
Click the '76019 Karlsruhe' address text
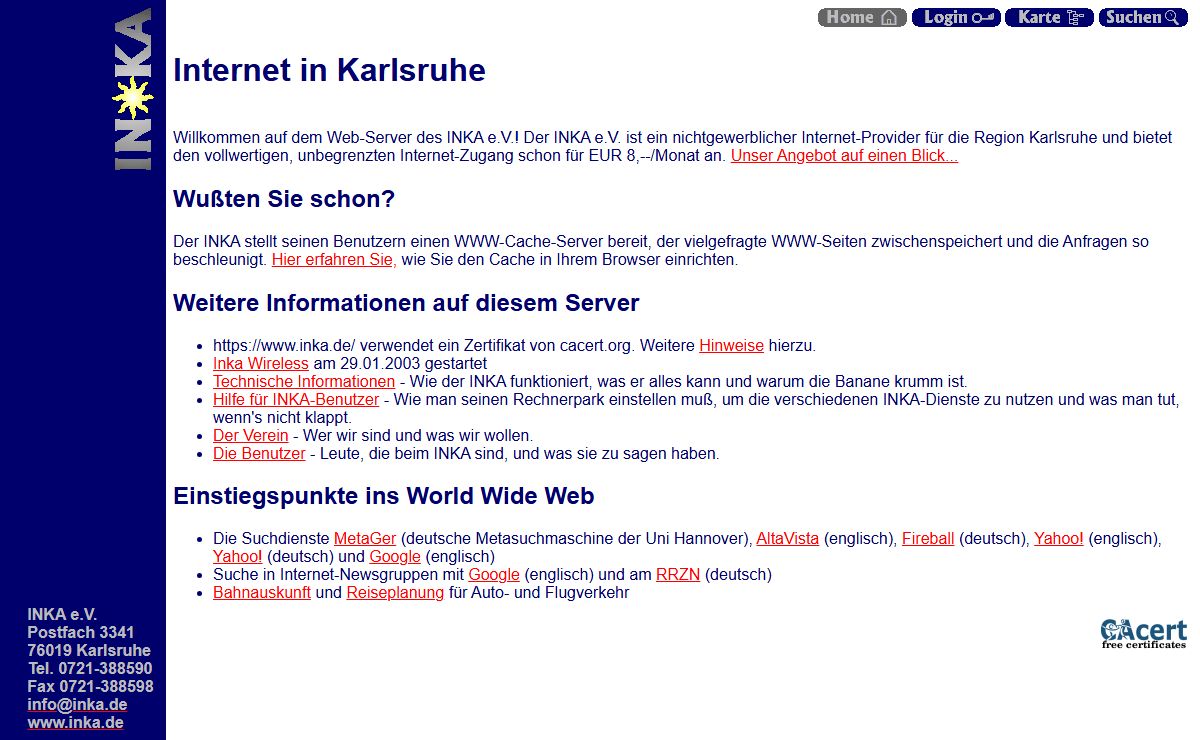(x=89, y=651)
